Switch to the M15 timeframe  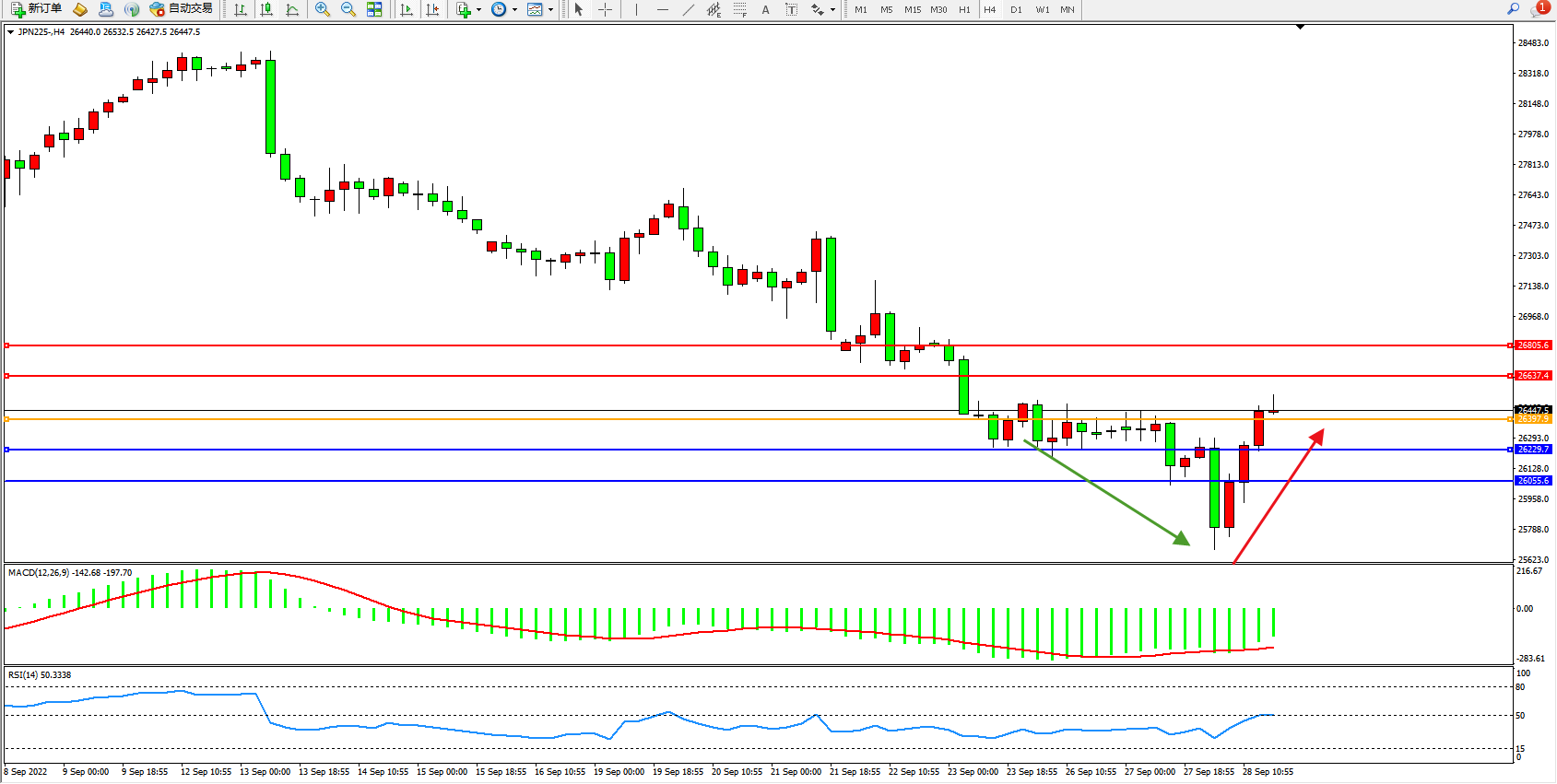(912, 9)
